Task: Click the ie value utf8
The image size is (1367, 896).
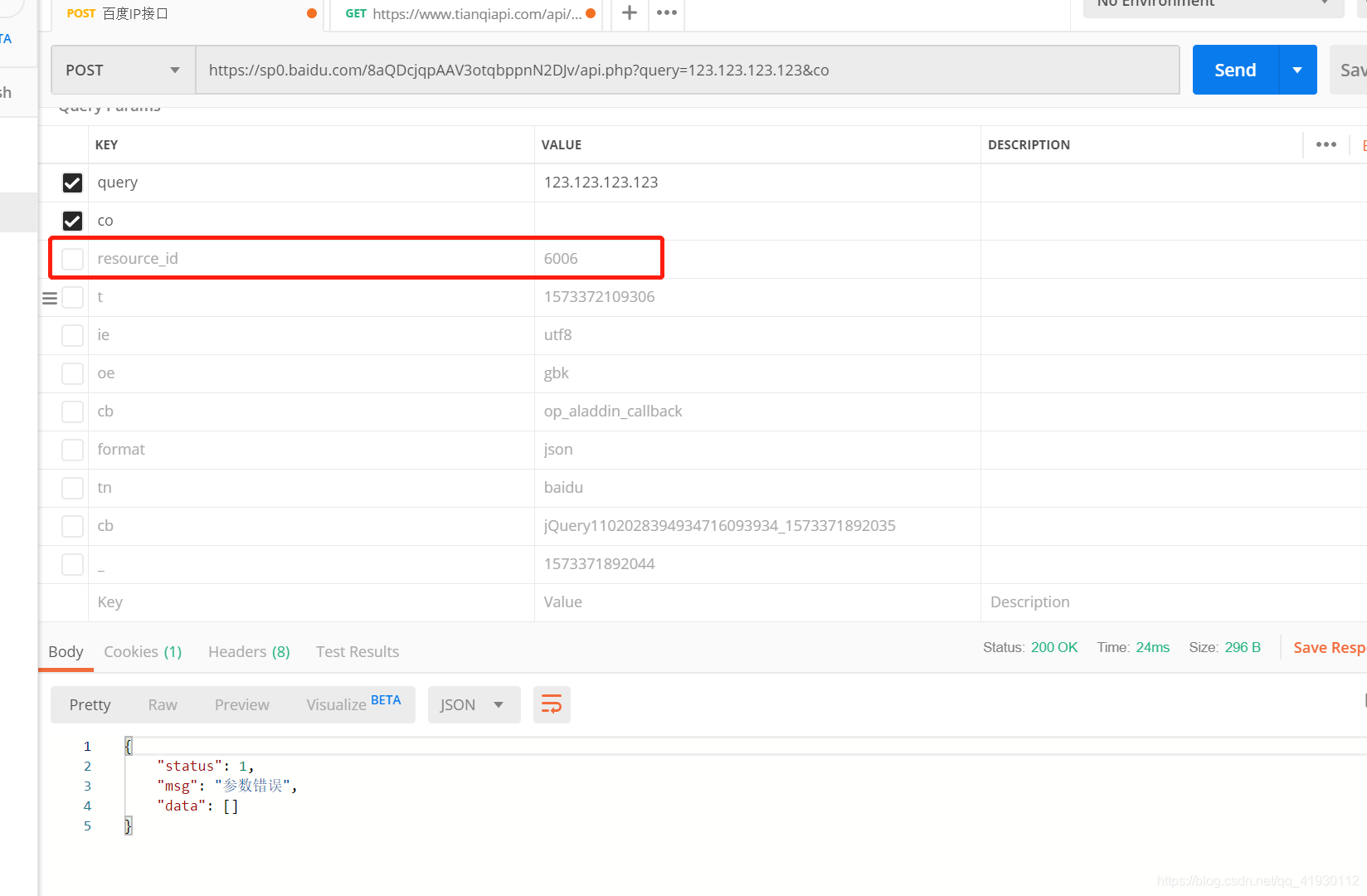Action: pyautogui.click(x=557, y=335)
